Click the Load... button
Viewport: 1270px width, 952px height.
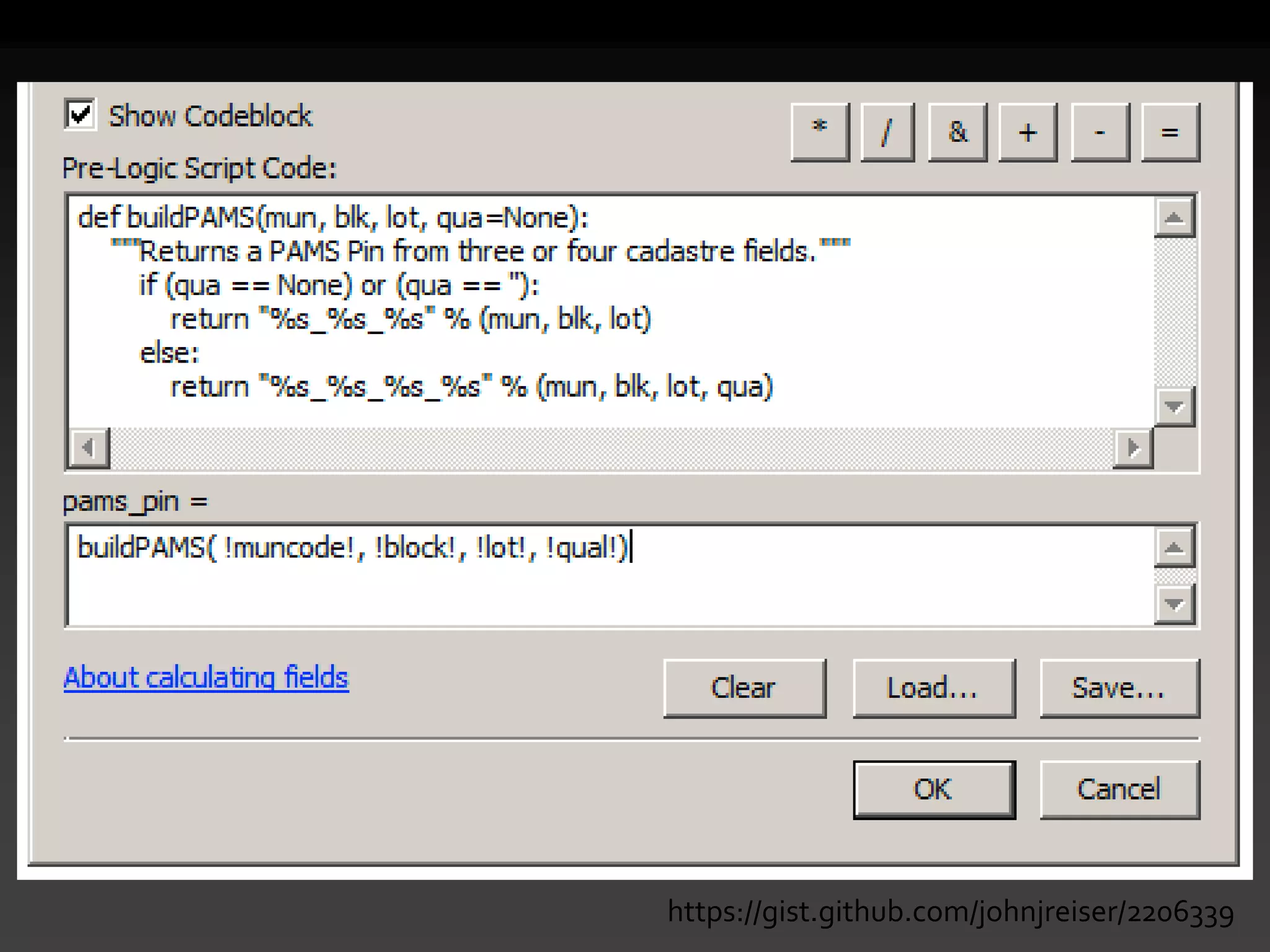coord(933,688)
